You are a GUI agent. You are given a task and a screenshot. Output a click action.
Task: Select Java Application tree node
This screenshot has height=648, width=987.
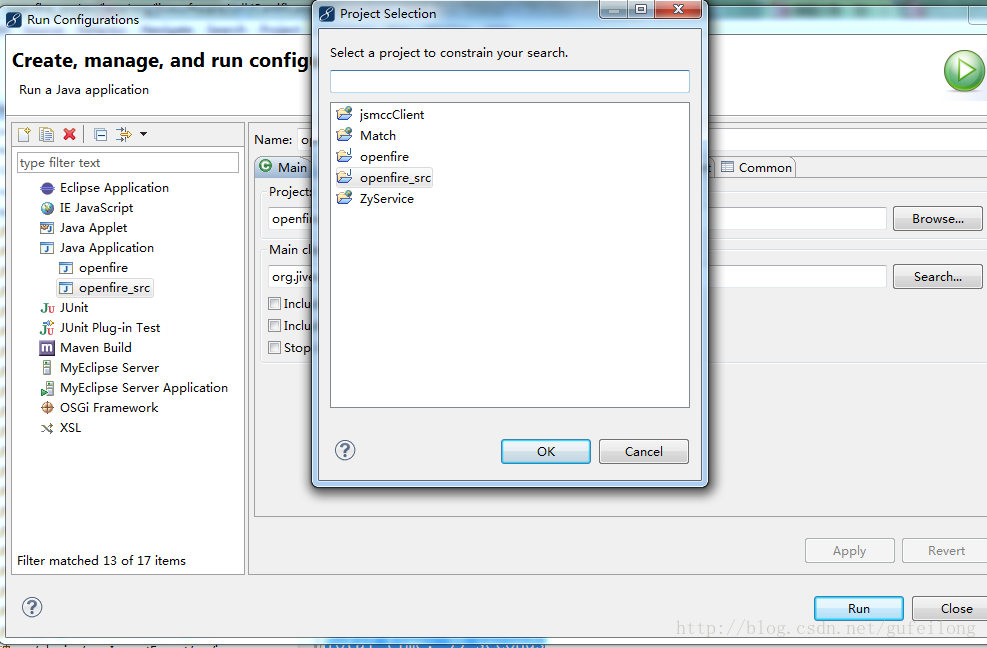point(106,248)
